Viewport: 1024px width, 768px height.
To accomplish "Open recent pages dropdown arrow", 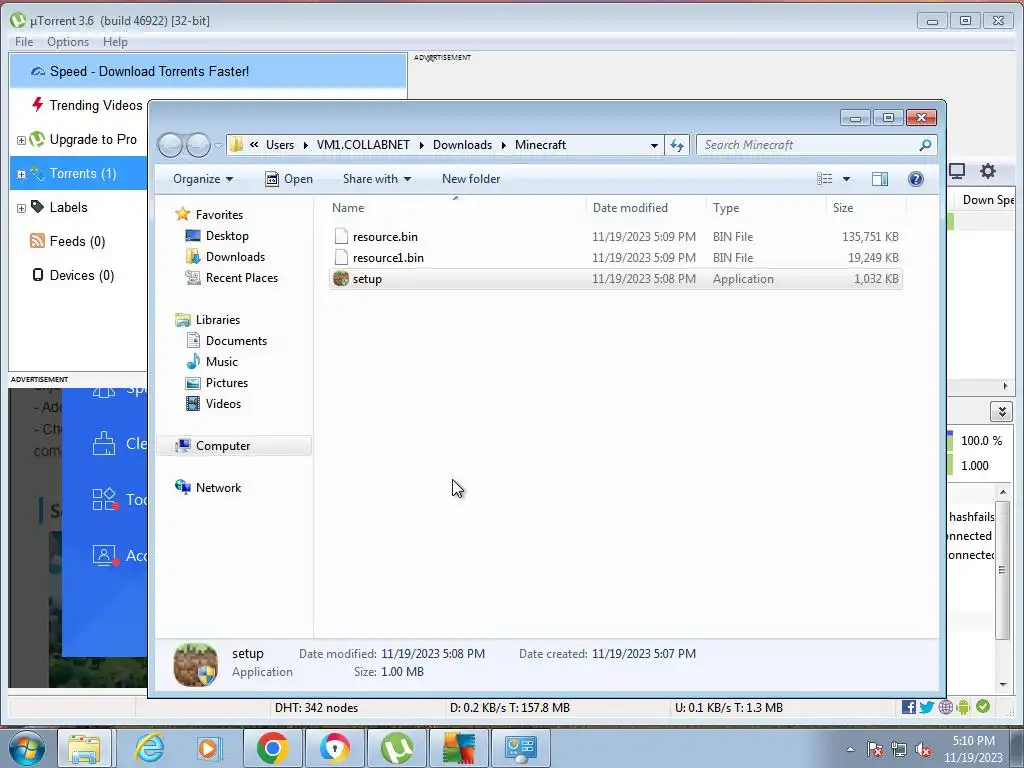I will [x=218, y=145].
